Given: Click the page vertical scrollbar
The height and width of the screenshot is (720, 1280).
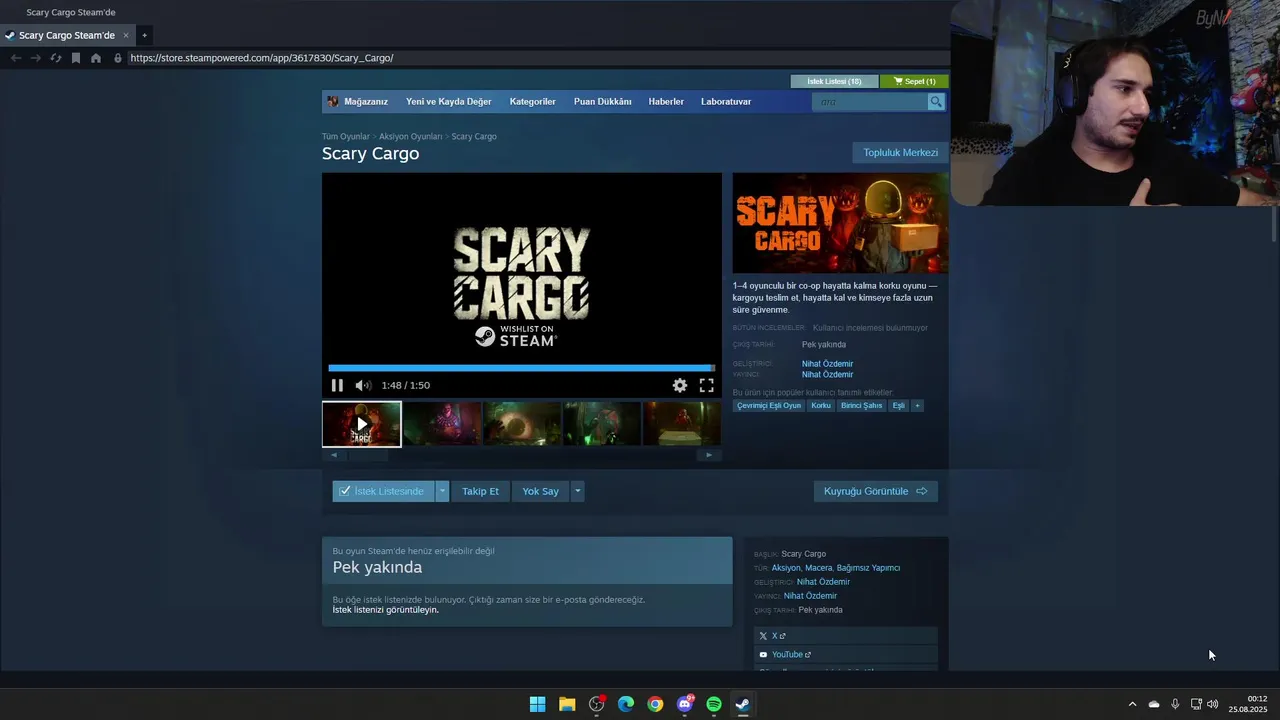Looking at the screenshot, I should tap(1274, 224).
